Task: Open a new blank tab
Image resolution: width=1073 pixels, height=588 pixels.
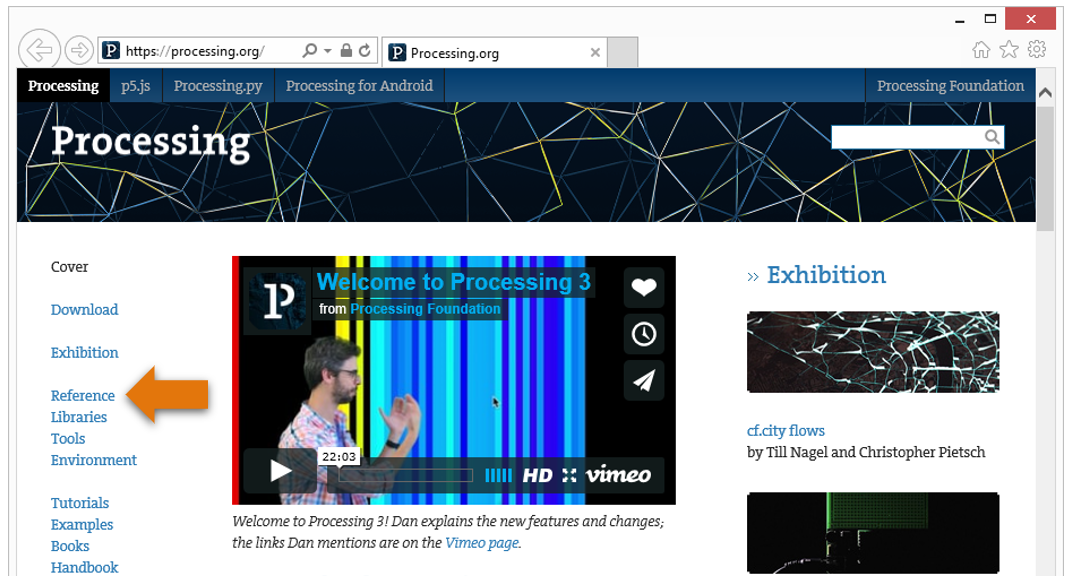Action: pyautogui.click(x=623, y=52)
